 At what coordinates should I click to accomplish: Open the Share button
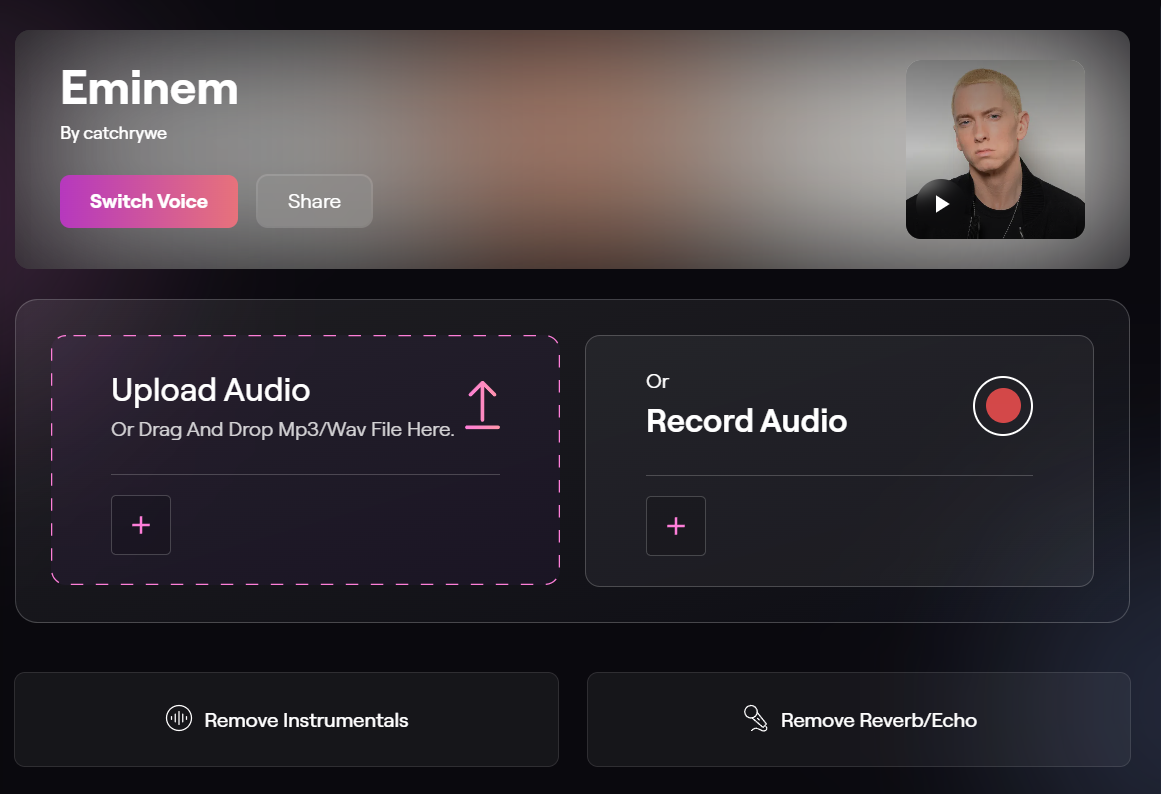[x=314, y=201]
